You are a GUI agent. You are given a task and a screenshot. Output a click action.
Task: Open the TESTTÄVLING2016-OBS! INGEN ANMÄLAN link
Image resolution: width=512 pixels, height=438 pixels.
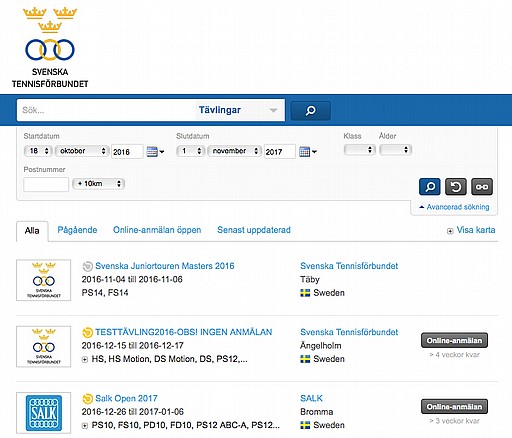[184, 332]
